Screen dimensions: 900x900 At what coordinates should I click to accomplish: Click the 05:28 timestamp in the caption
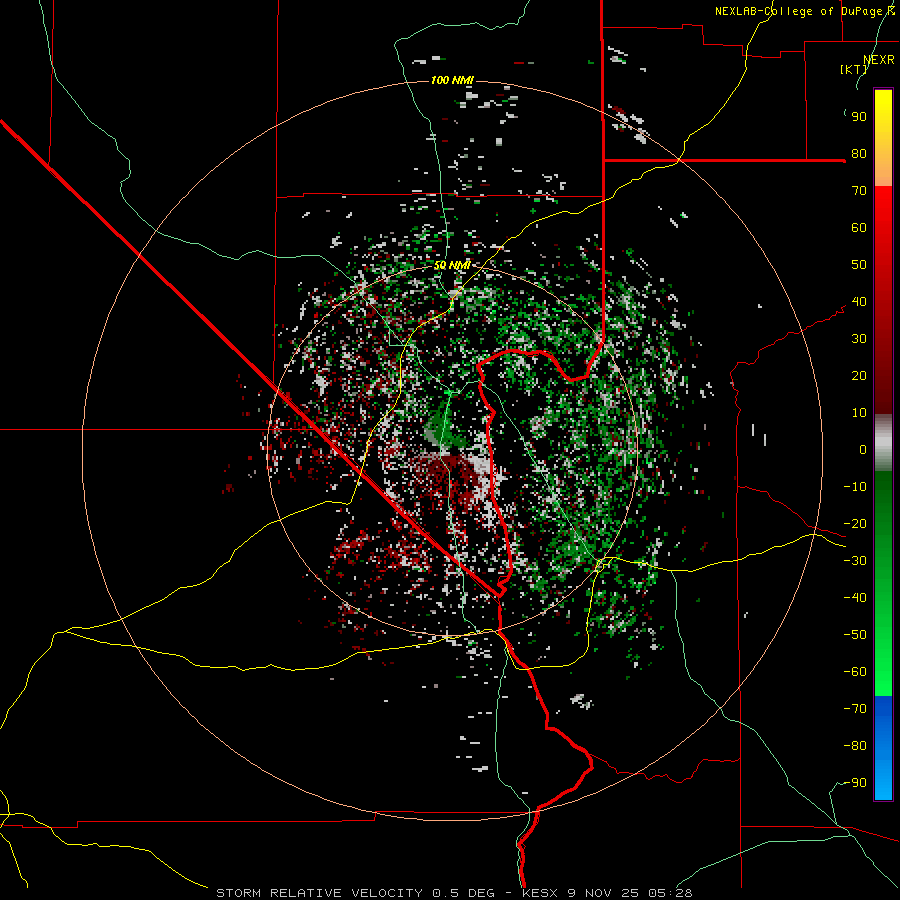tap(671, 893)
